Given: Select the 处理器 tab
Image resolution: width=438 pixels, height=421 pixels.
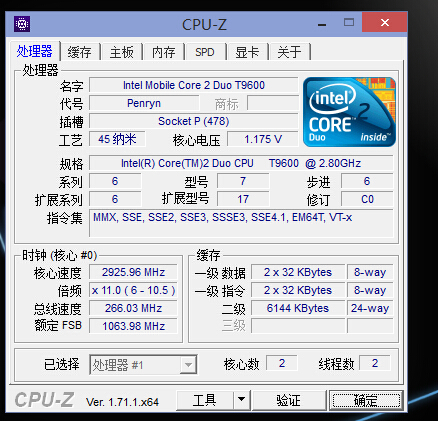Looking at the screenshot, I should tap(35, 51).
